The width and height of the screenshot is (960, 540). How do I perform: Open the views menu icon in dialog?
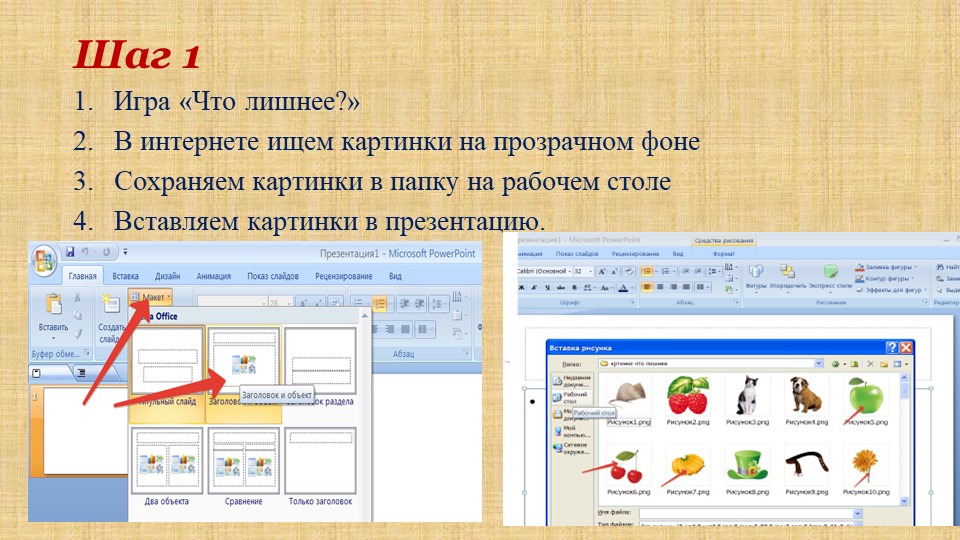pyautogui.click(x=898, y=364)
